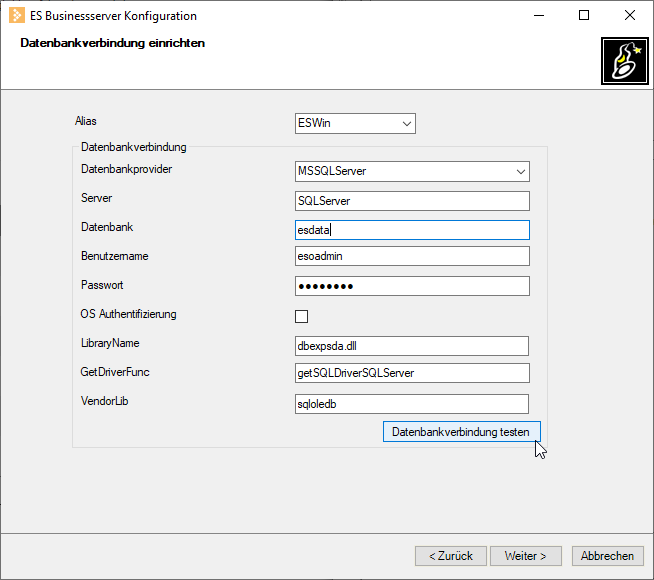This screenshot has height=580, width=654.
Task: Expand the Datenbankprovider dropdown arrow
Action: click(521, 171)
